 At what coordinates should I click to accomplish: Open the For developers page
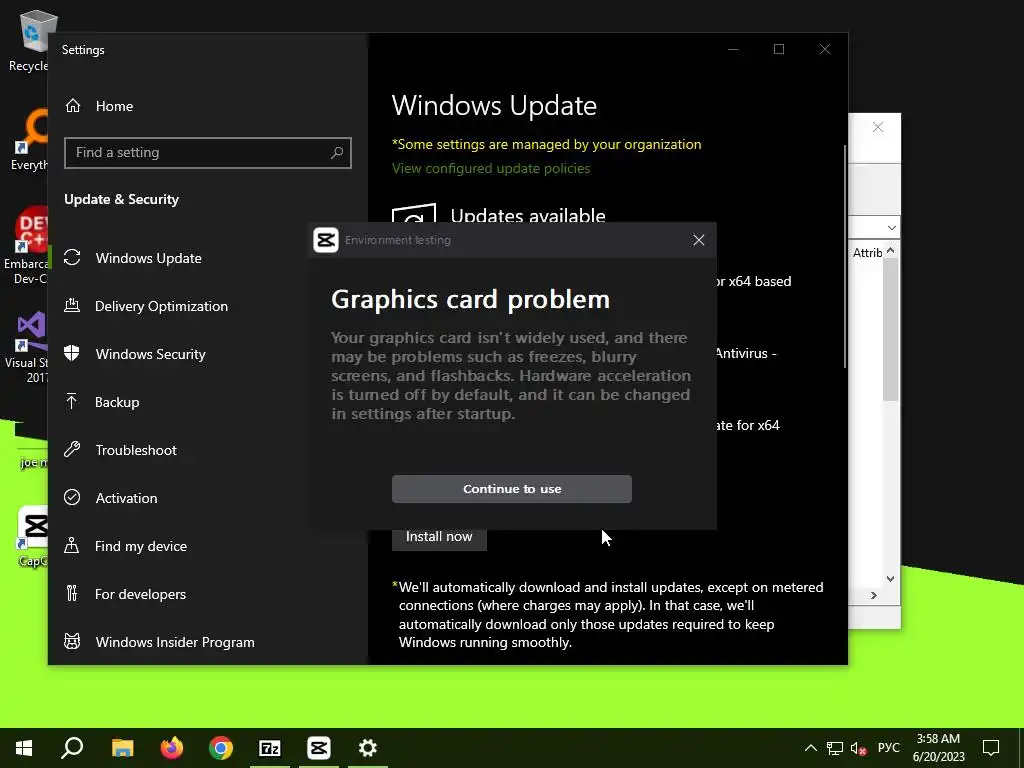point(140,594)
